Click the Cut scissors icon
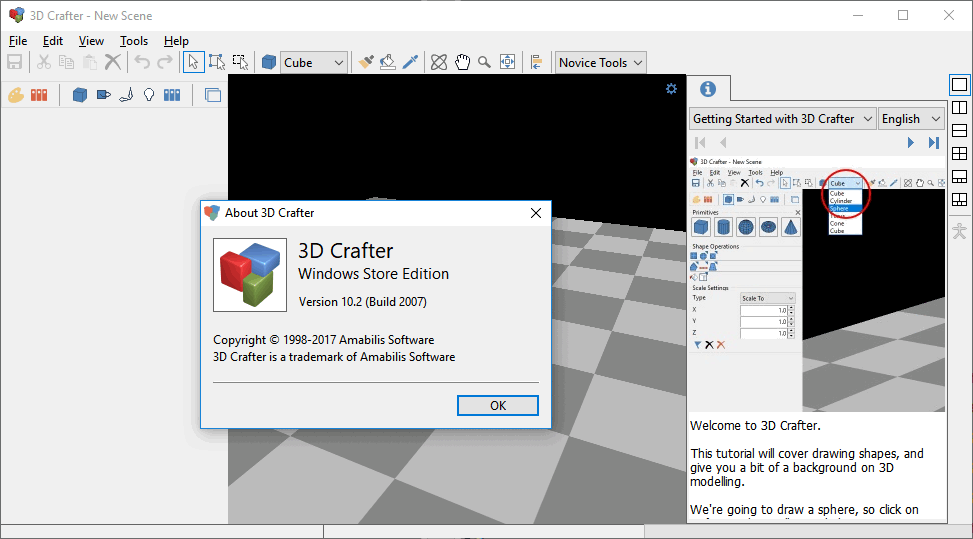 coord(43,62)
